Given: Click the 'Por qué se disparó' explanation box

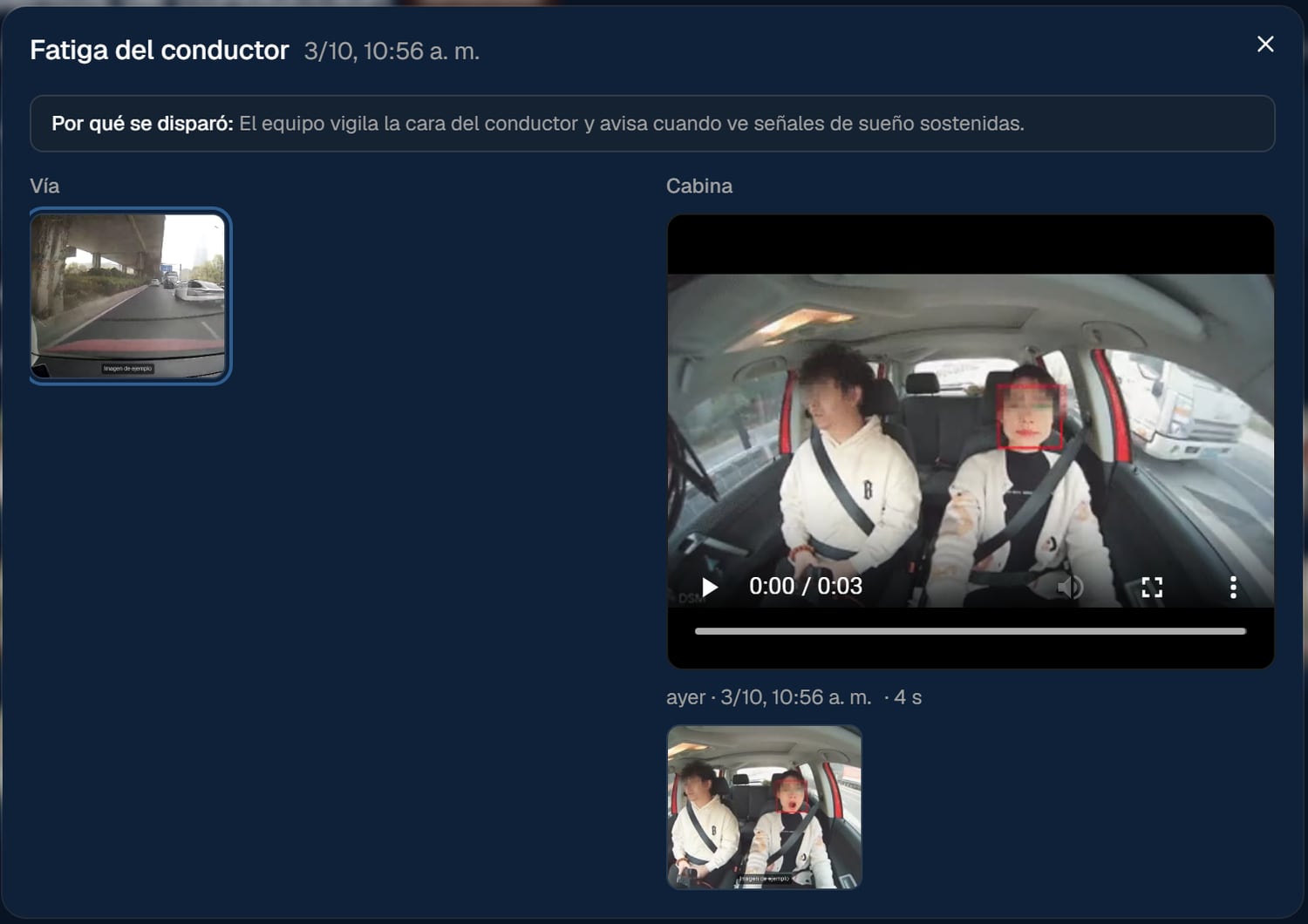Looking at the screenshot, I should click(x=652, y=124).
